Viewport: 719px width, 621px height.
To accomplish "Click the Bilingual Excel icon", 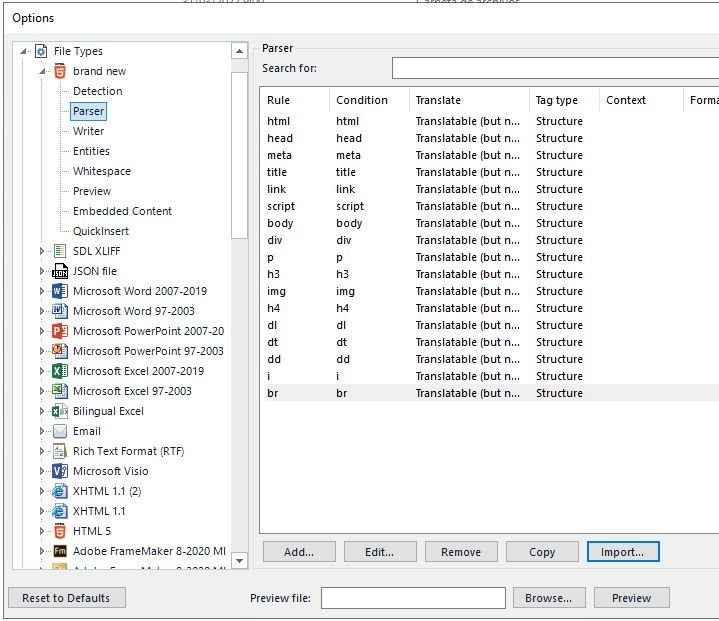I will tap(60, 411).
